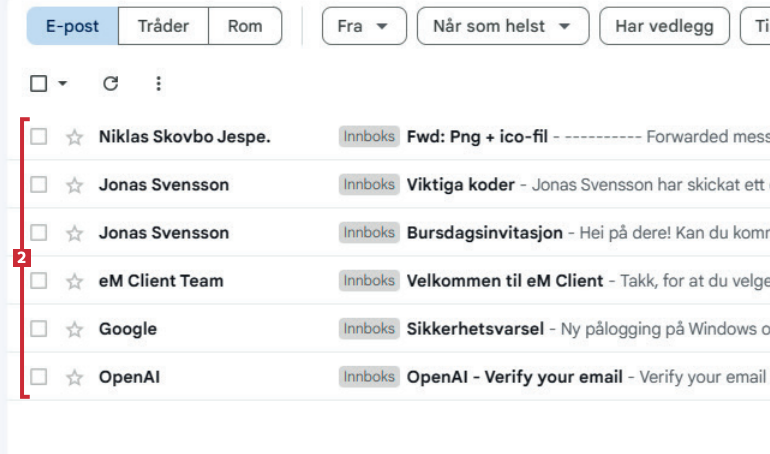Viewport: 770px width, 454px height.
Task: Star the Google Sikkerhetsvarsel email
Action: pos(74,329)
